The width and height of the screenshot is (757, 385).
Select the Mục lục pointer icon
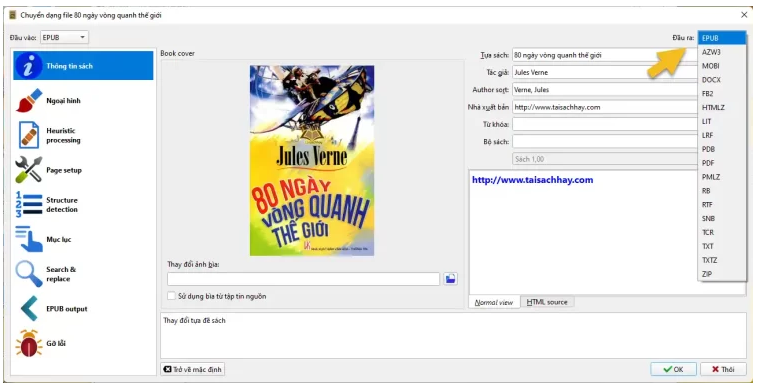(29, 239)
